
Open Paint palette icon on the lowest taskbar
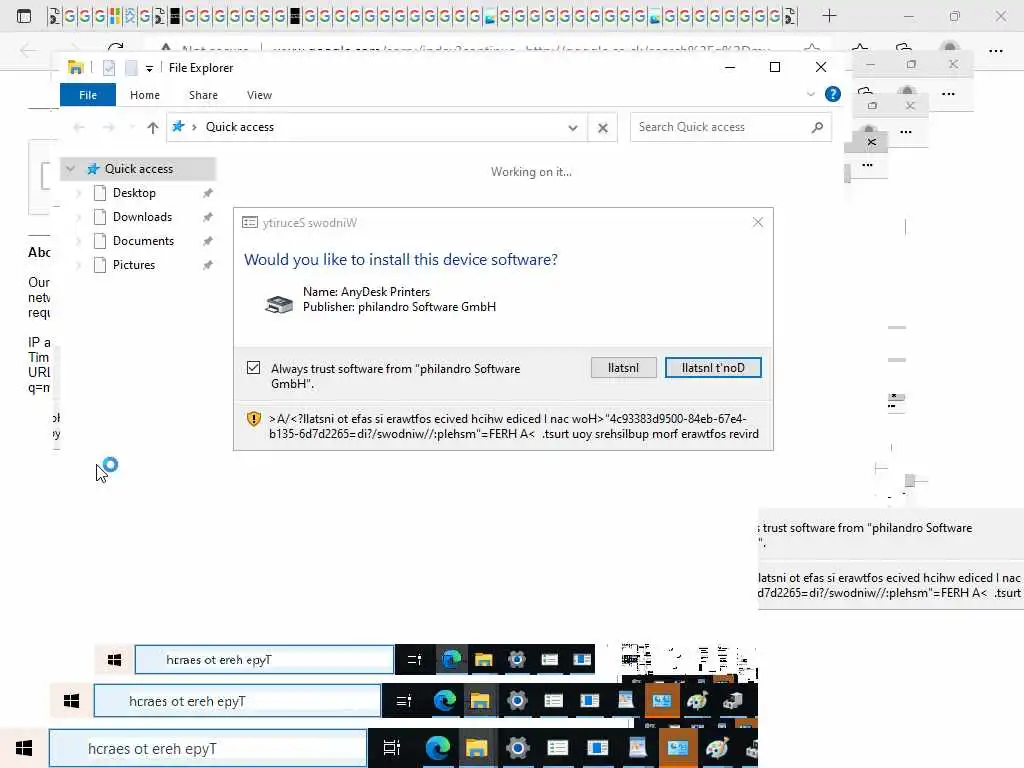[x=717, y=748]
